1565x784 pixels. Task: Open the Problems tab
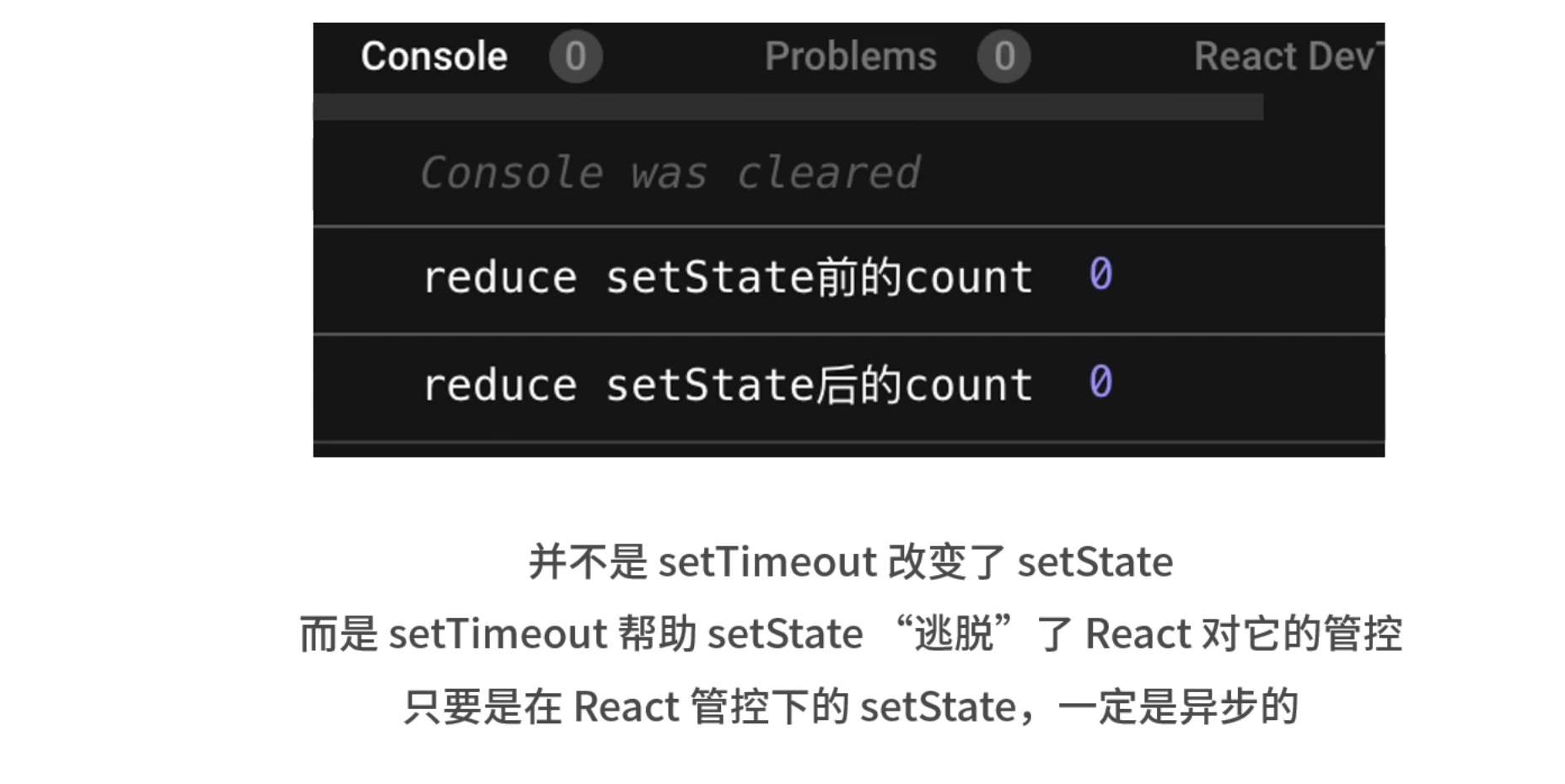point(850,55)
